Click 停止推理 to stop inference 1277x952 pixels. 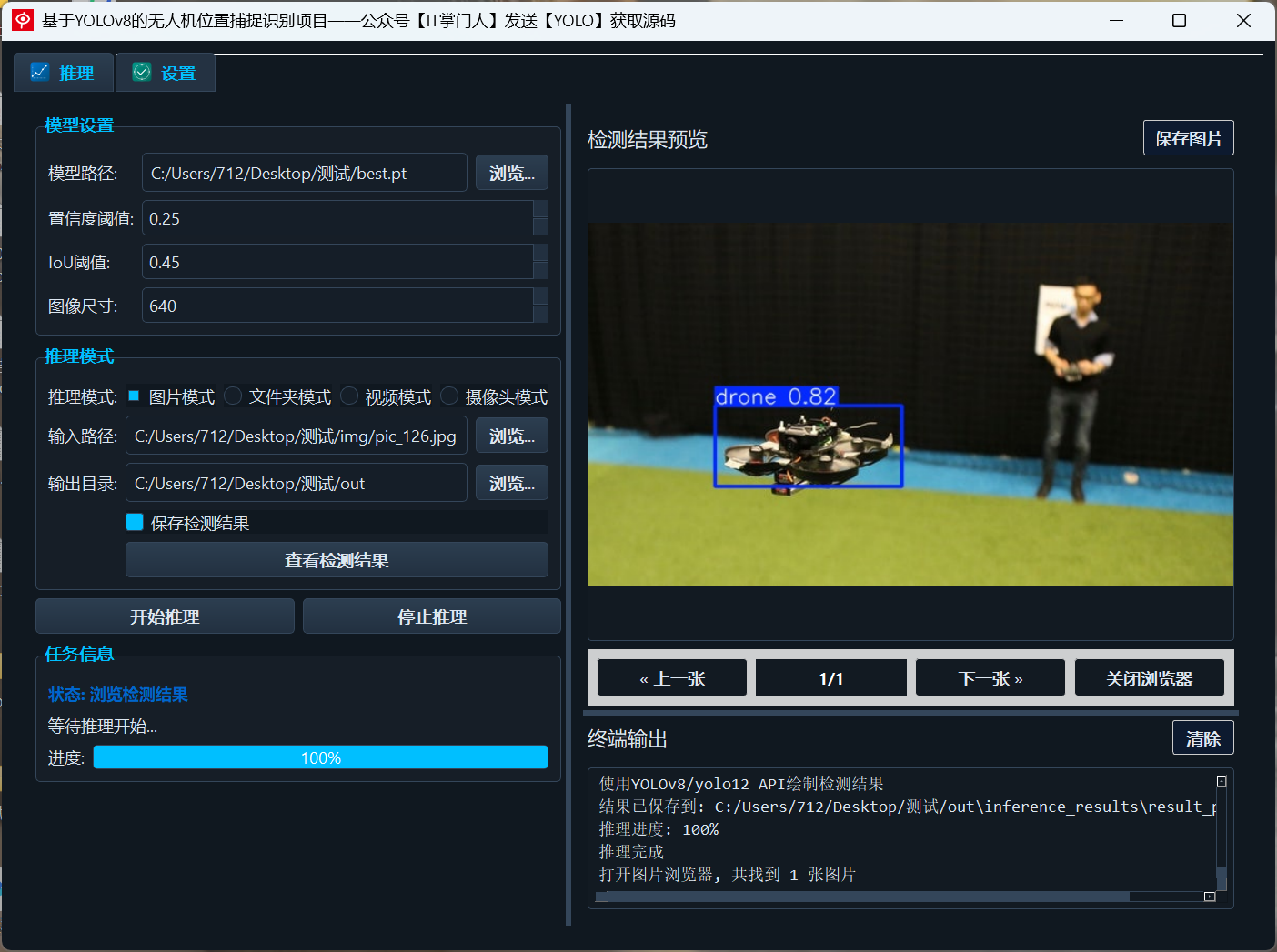click(x=432, y=616)
